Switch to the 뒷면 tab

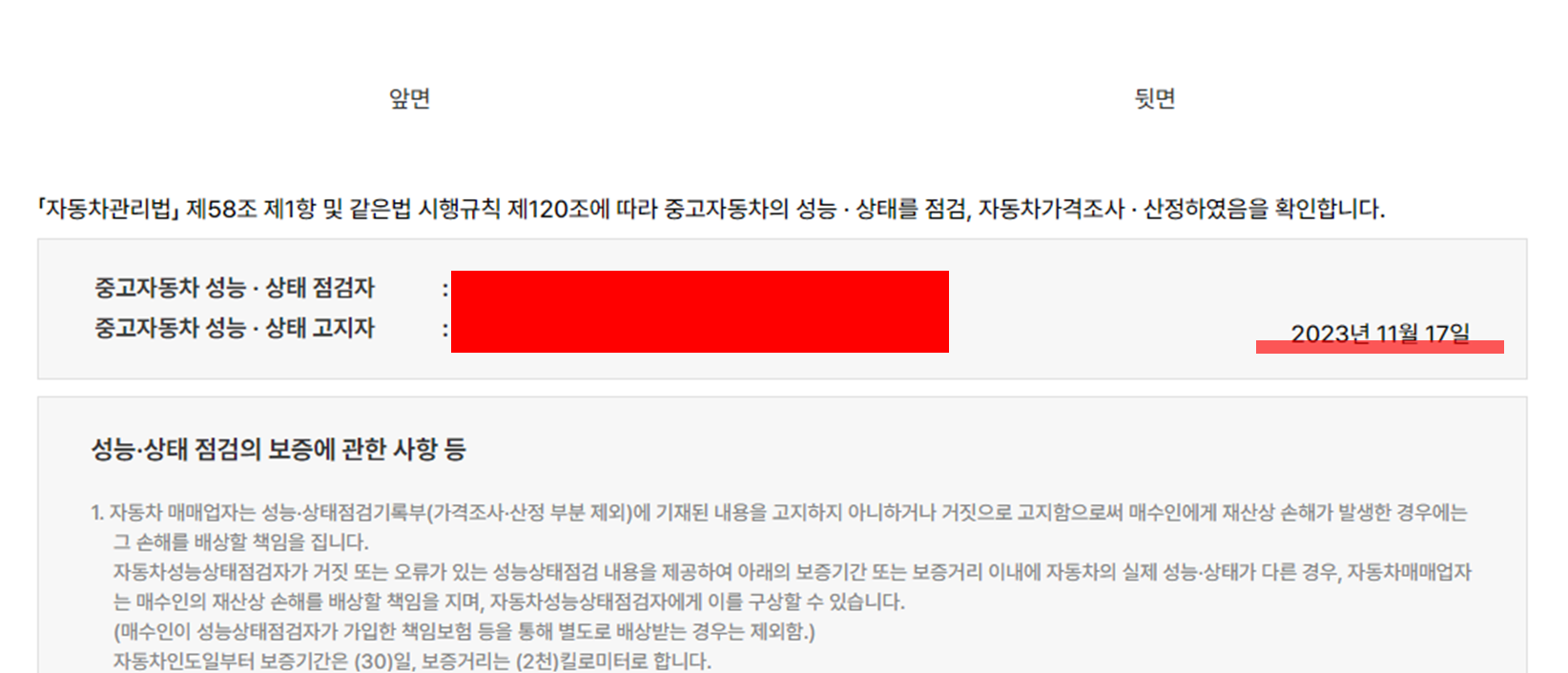[x=1154, y=98]
